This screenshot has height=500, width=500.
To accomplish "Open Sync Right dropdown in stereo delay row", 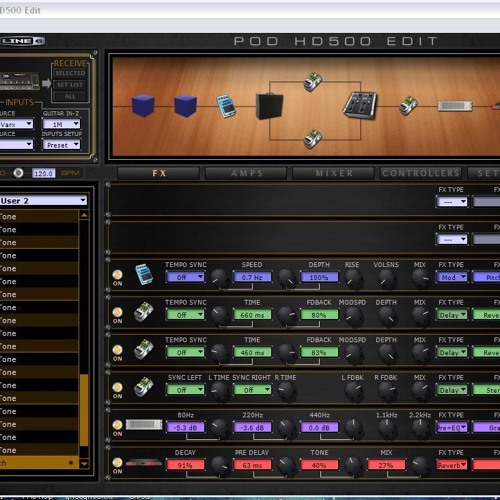I will (x=252, y=390).
